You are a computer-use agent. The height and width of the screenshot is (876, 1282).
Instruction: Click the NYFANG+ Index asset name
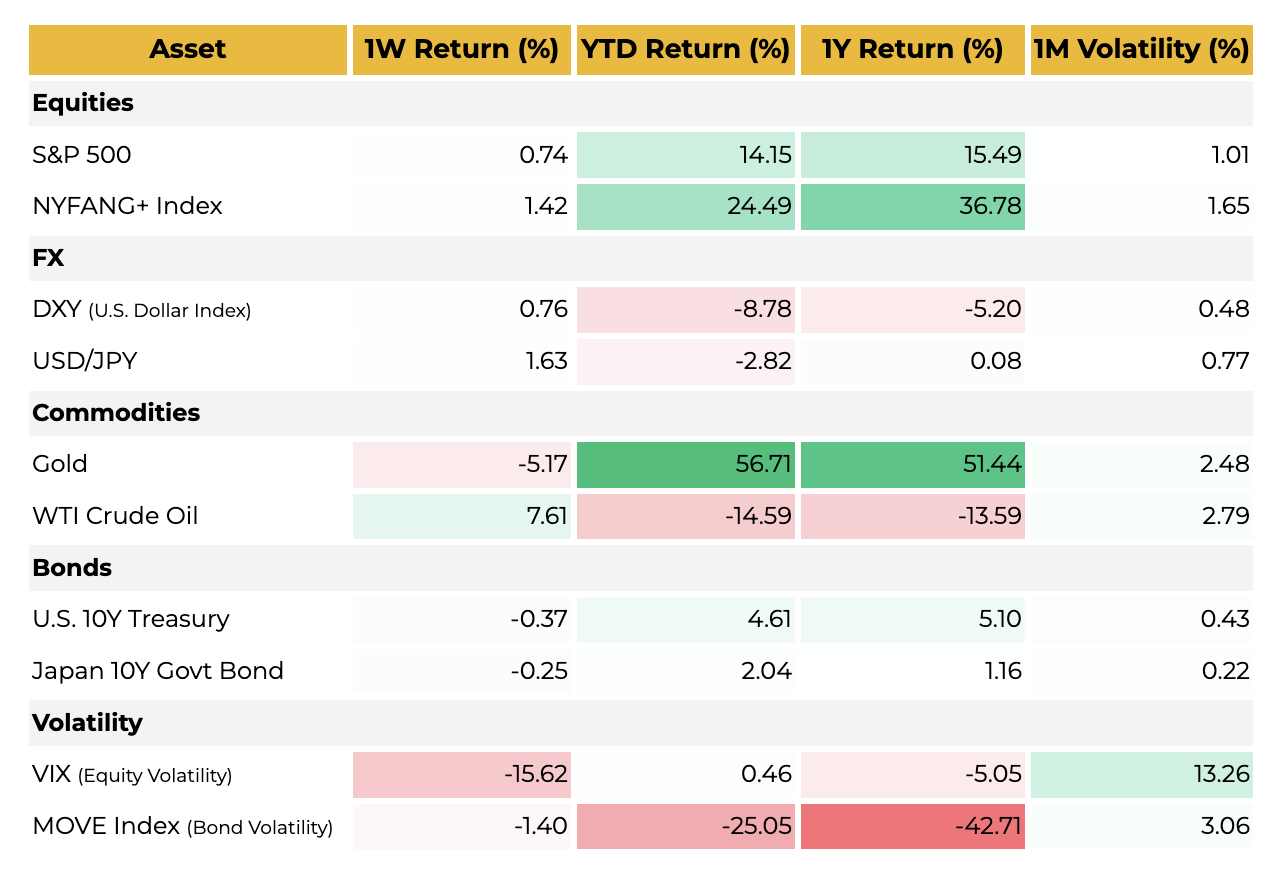coord(127,206)
